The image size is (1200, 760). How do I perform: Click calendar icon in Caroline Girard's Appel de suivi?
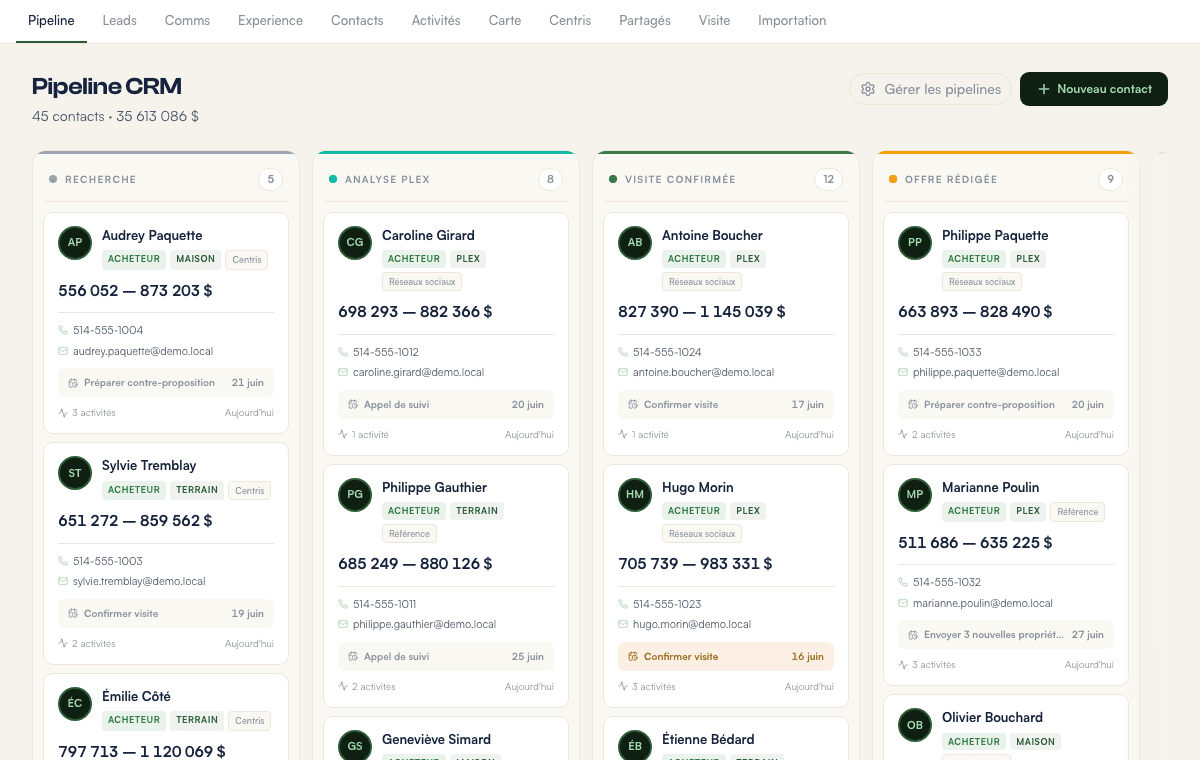pyautogui.click(x=353, y=405)
